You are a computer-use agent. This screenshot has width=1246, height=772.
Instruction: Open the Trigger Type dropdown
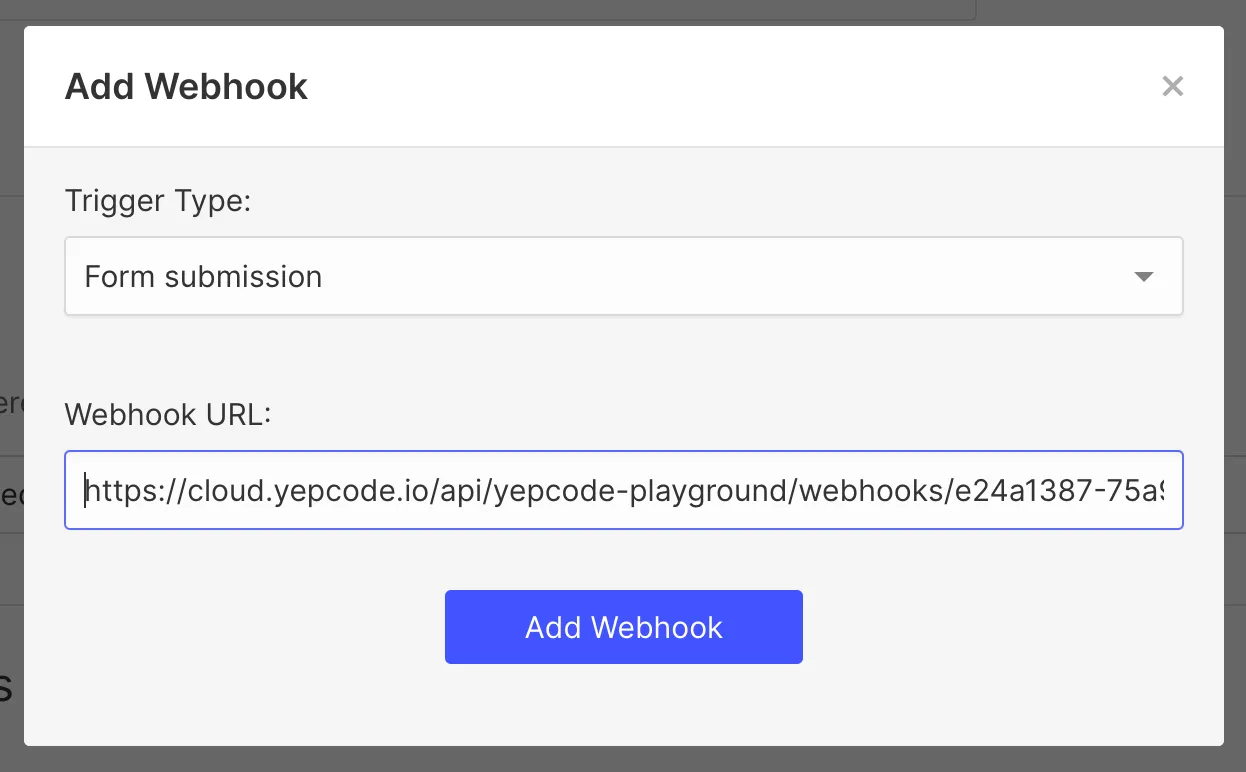click(623, 276)
